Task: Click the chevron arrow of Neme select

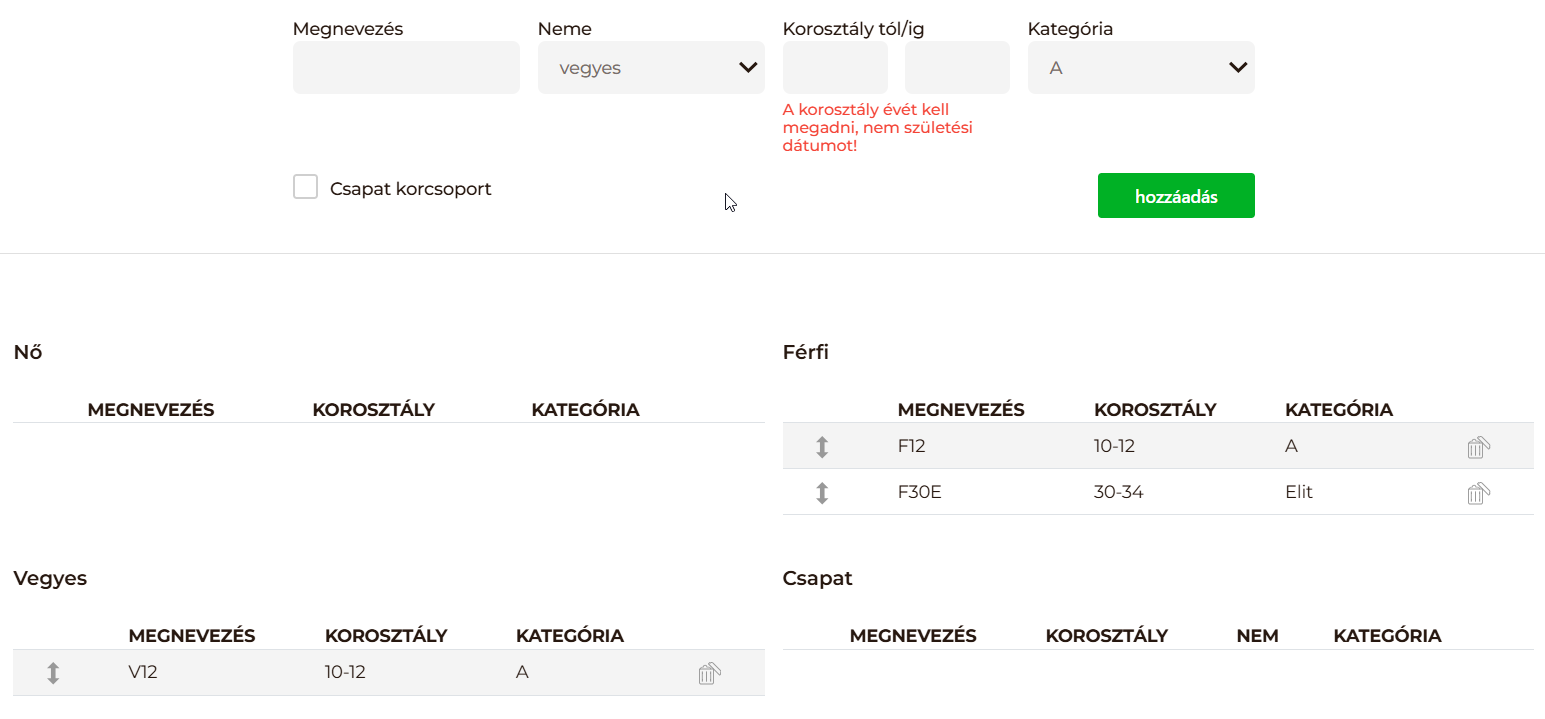Action: (x=747, y=68)
